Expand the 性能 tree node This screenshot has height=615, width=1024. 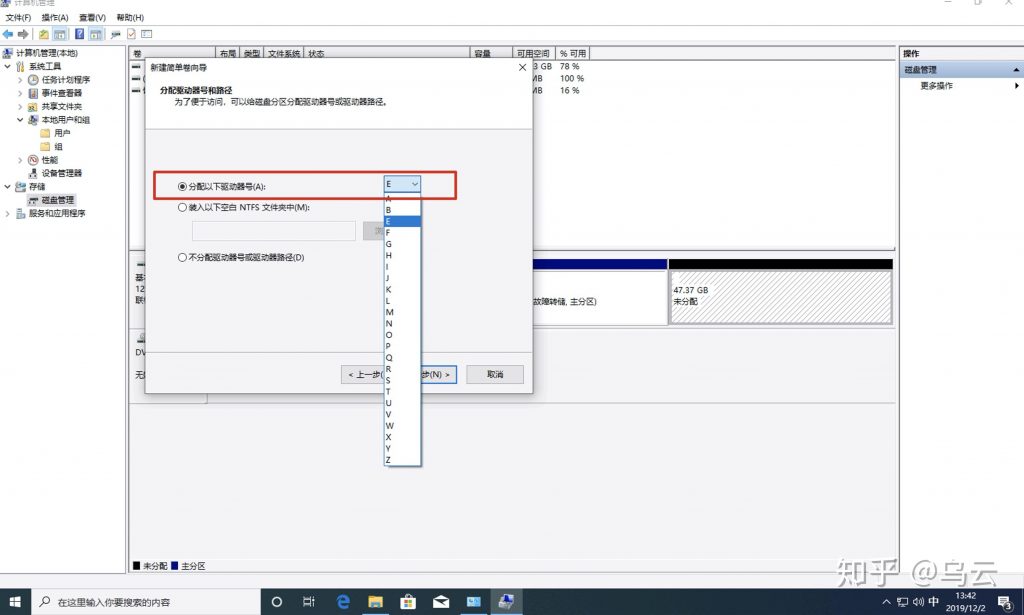20,160
